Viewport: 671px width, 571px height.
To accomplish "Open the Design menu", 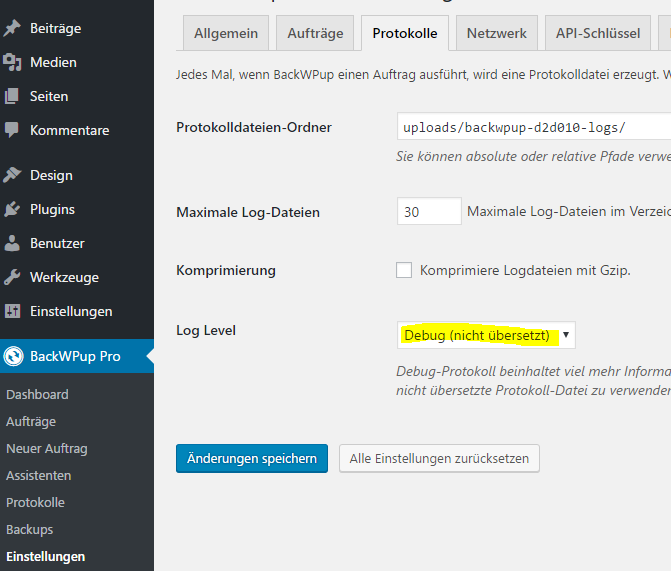I will click(77, 175).
